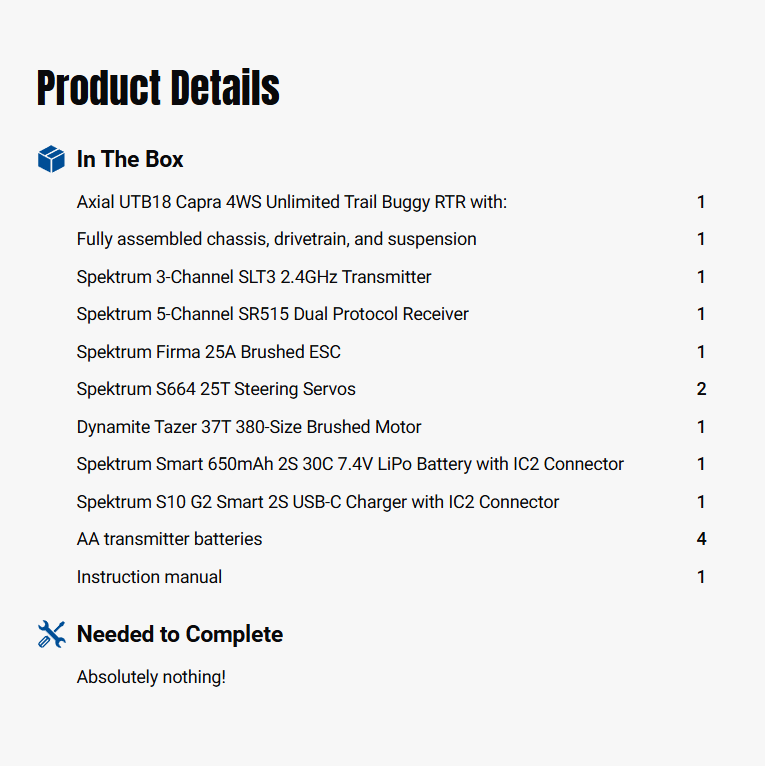
Task: Click Dynamite Tazer 37T Brushed Motor
Action: [249, 427]
